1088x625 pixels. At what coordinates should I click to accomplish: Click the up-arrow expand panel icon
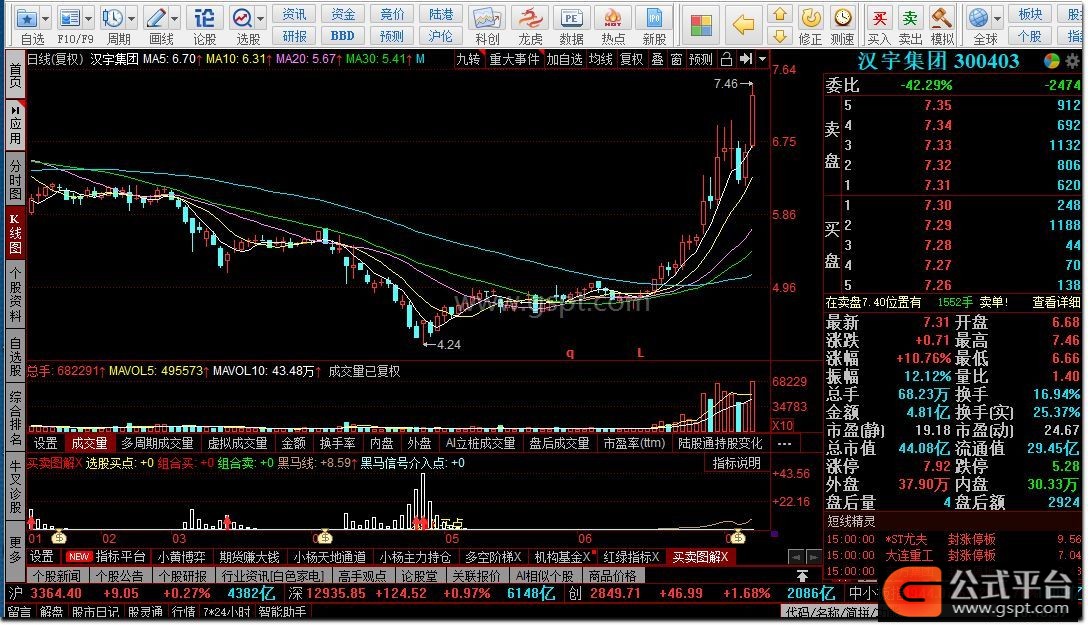pyautogui.click(x=801, y=576)
